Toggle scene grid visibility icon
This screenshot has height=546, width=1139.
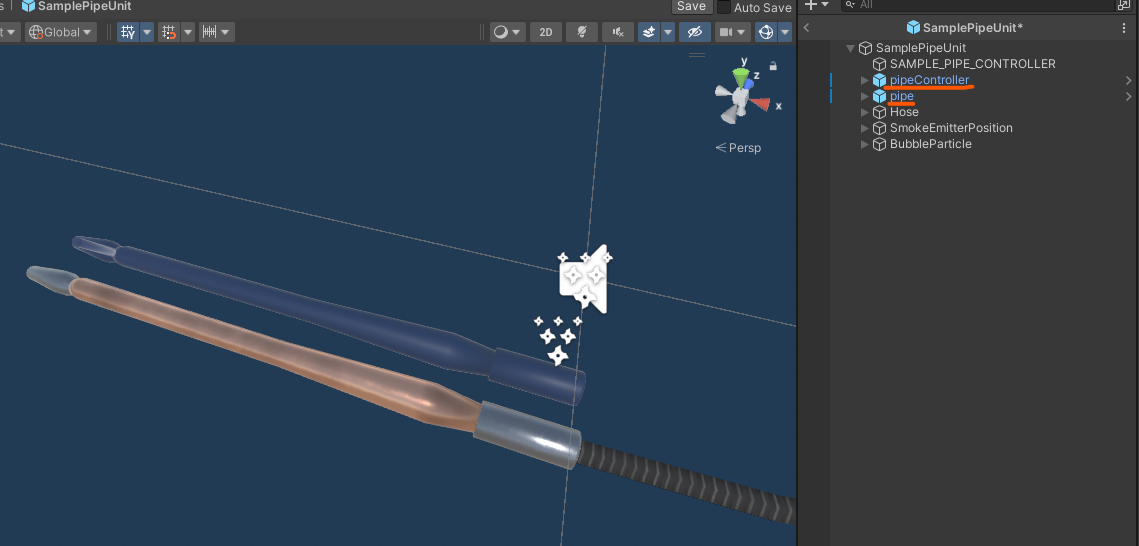point(129,32)
